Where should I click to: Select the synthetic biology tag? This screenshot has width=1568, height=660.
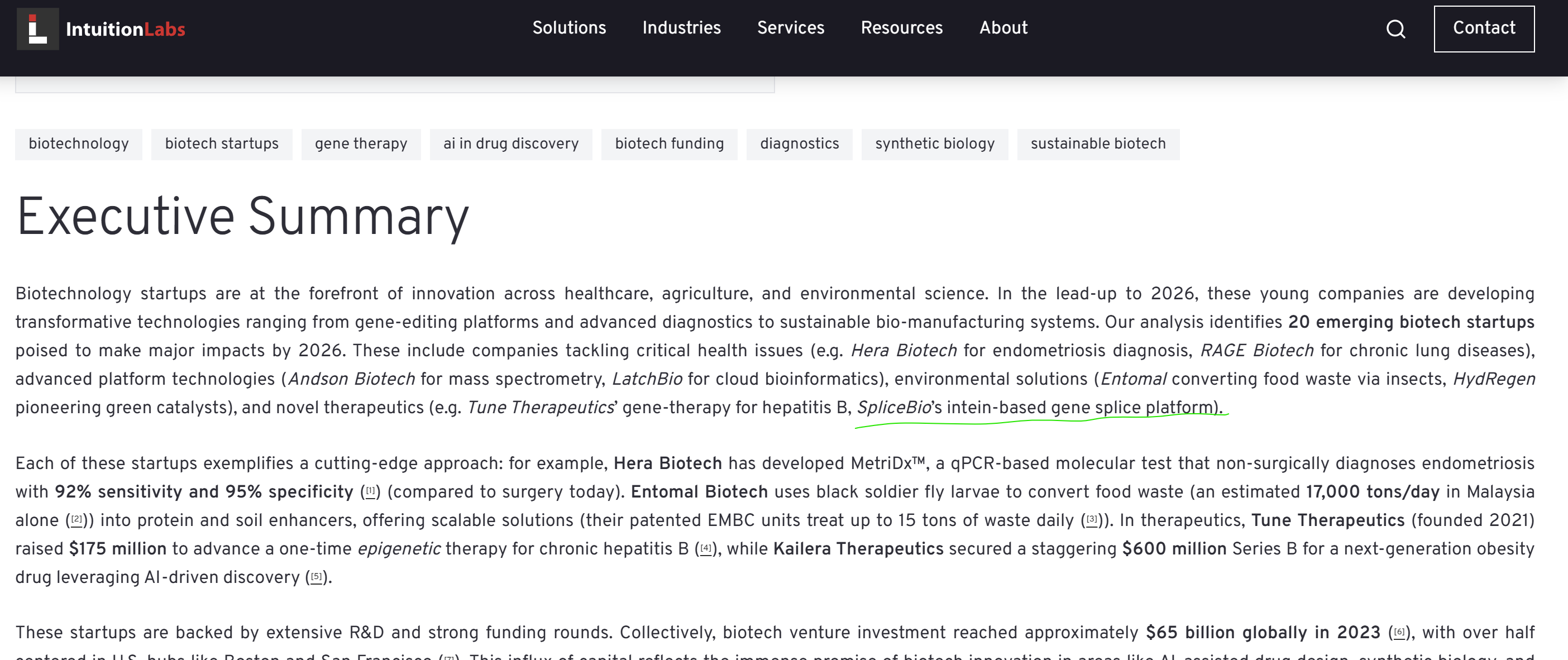coord(934,144)
